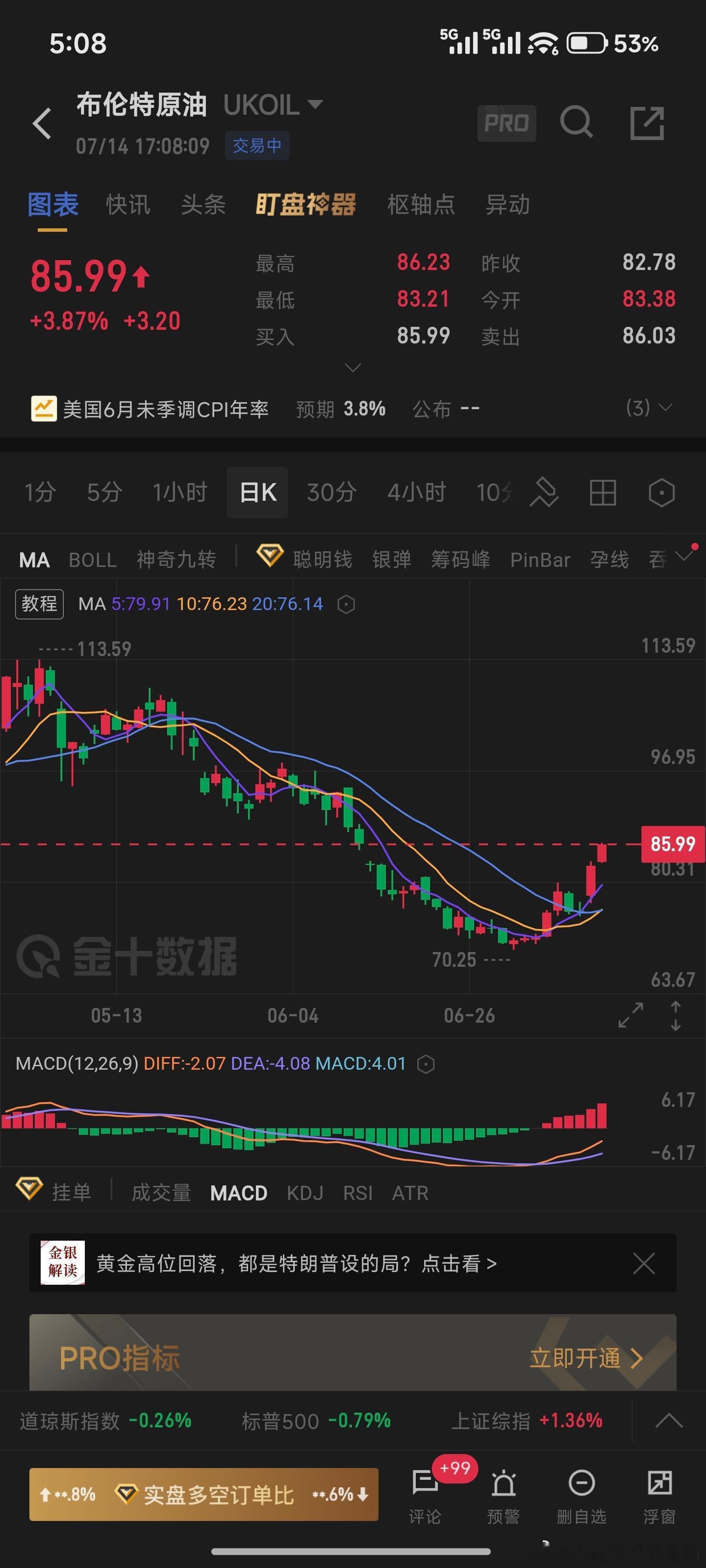Screen dimensions: 706x1568
Task: Open the 教程 tutorial button
Action: [x=40, y=604]
